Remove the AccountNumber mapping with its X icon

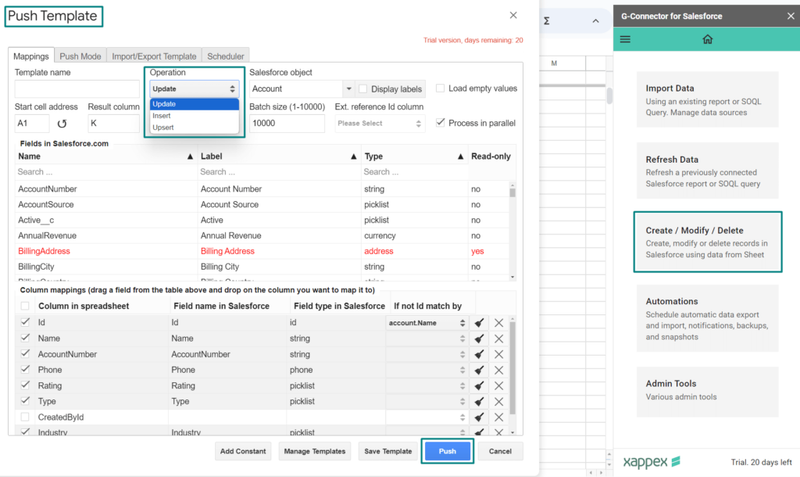(498, 355)
